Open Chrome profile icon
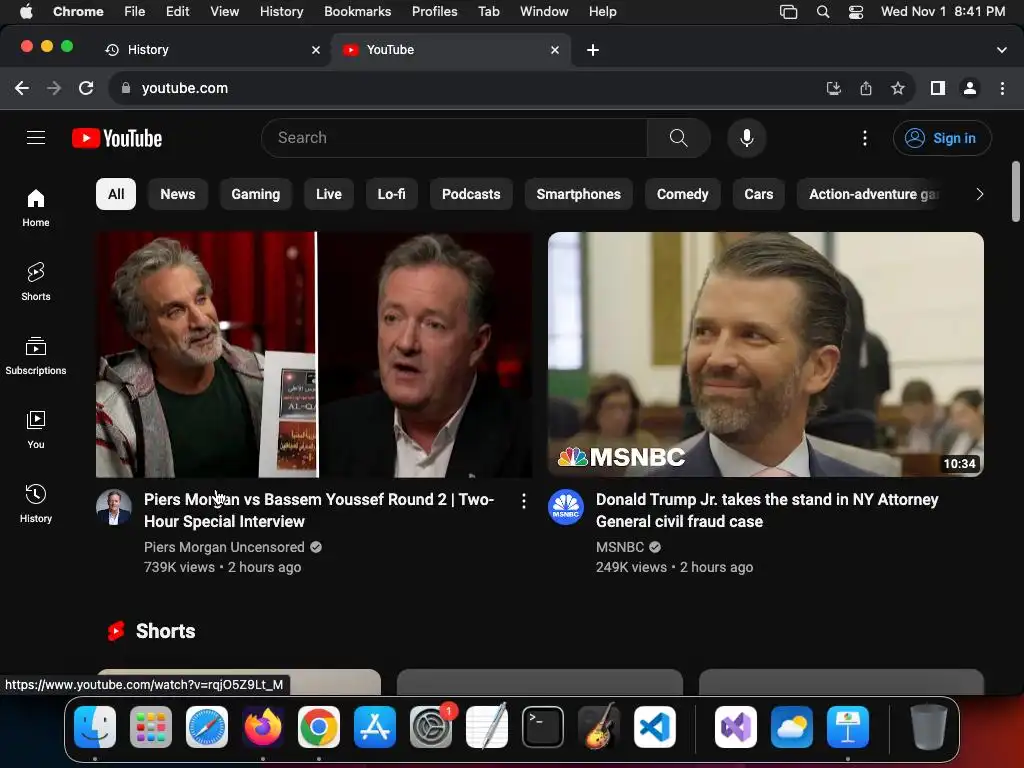1024x768 pixels. tap(970, 88)
